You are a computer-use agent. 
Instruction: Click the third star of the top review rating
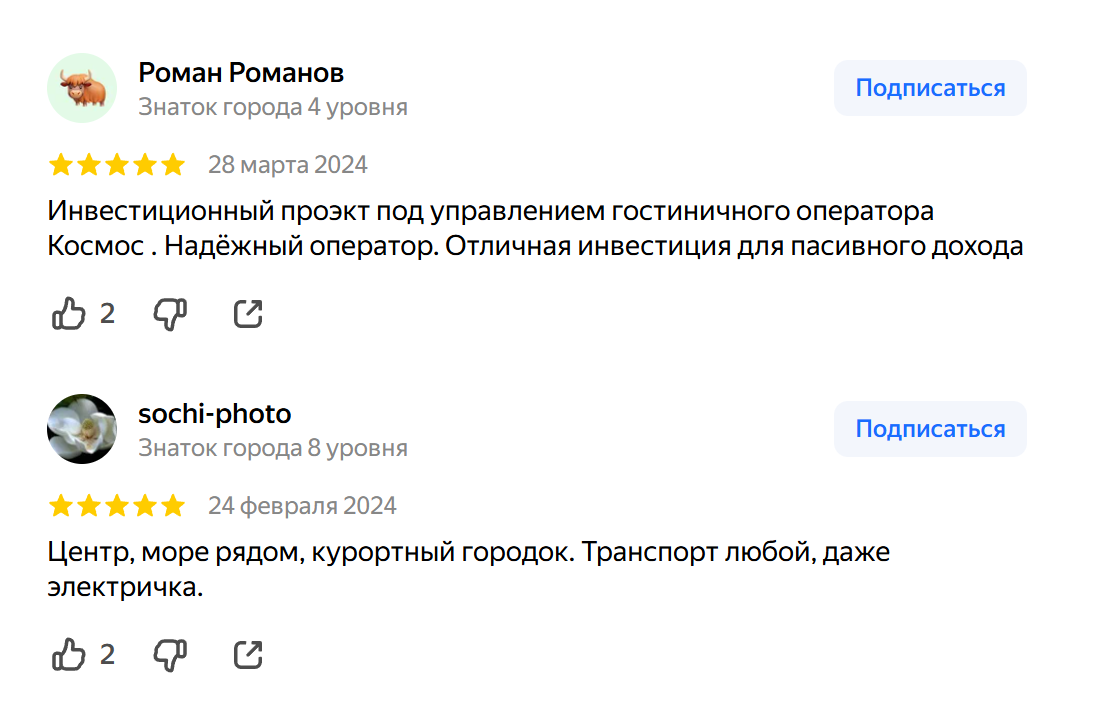[x=117, y=164]
